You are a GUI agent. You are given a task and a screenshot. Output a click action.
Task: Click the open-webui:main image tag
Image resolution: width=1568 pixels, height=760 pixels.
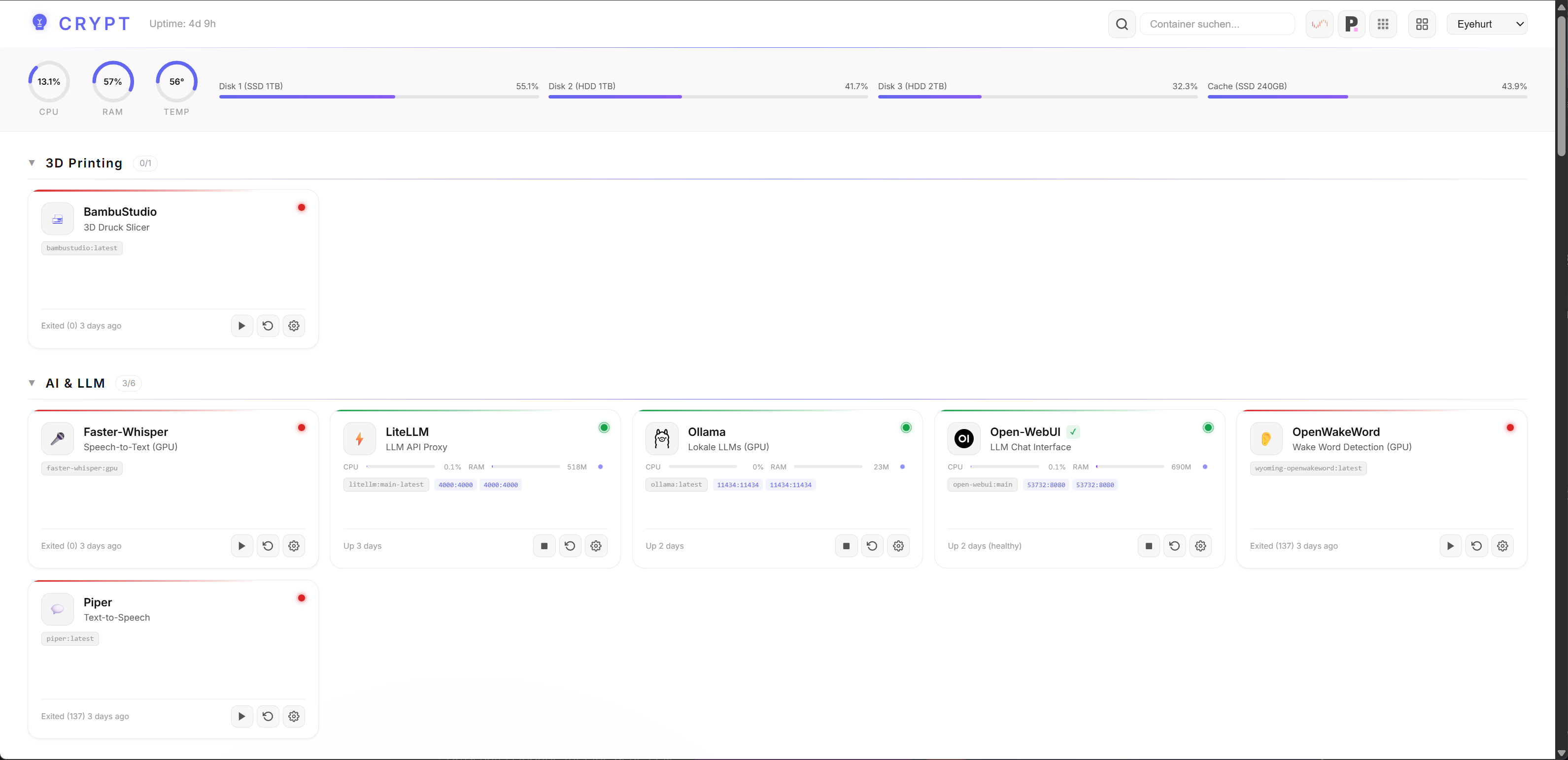pos(983,485)
